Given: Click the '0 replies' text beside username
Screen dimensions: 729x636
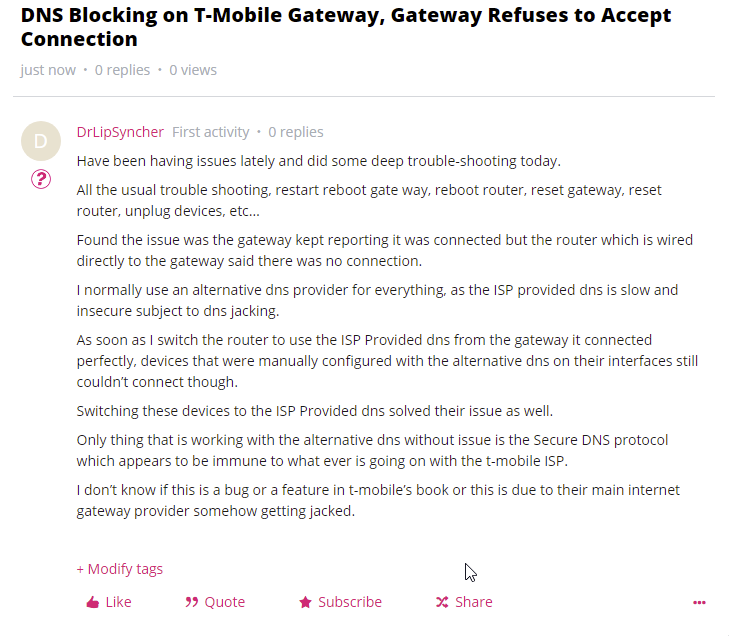Looking at the screenshot, I should click(296, 132).
